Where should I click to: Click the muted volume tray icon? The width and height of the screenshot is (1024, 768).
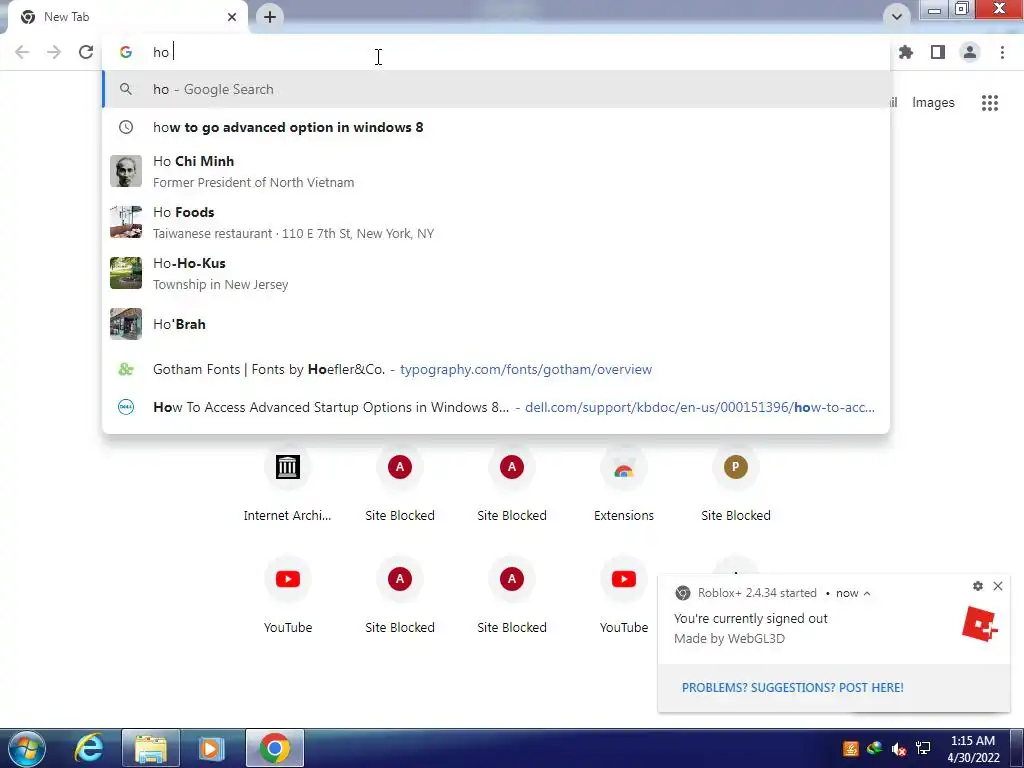click(x=899, y=748)
